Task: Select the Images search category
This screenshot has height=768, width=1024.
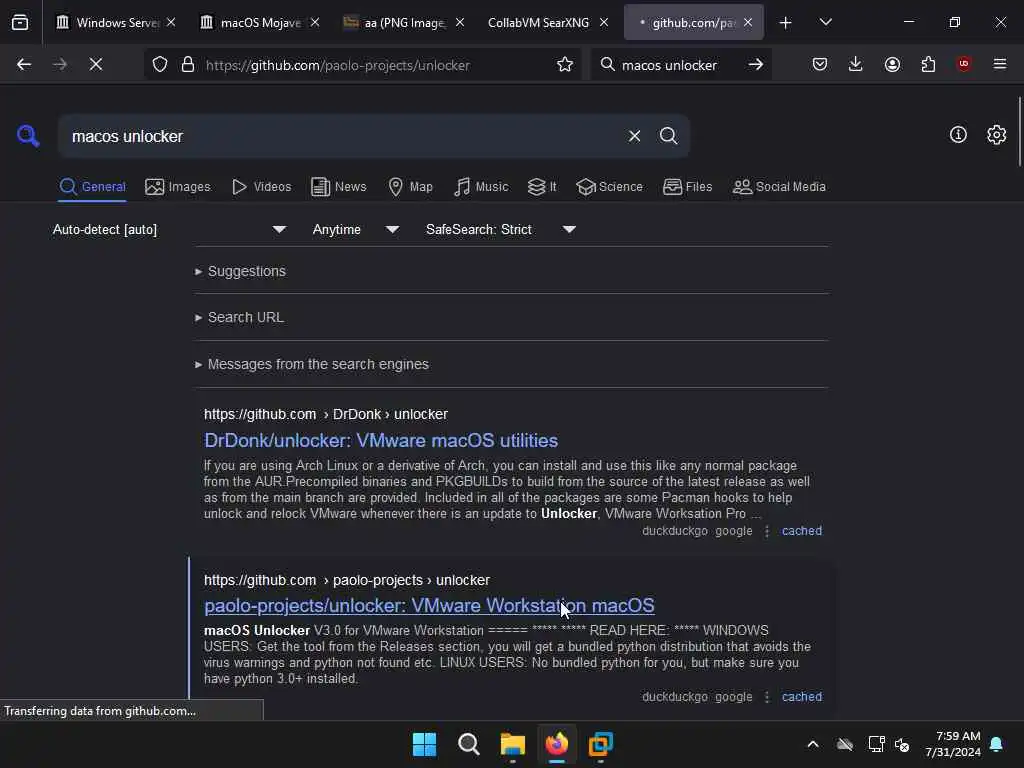Action: (x=178, y=187)
